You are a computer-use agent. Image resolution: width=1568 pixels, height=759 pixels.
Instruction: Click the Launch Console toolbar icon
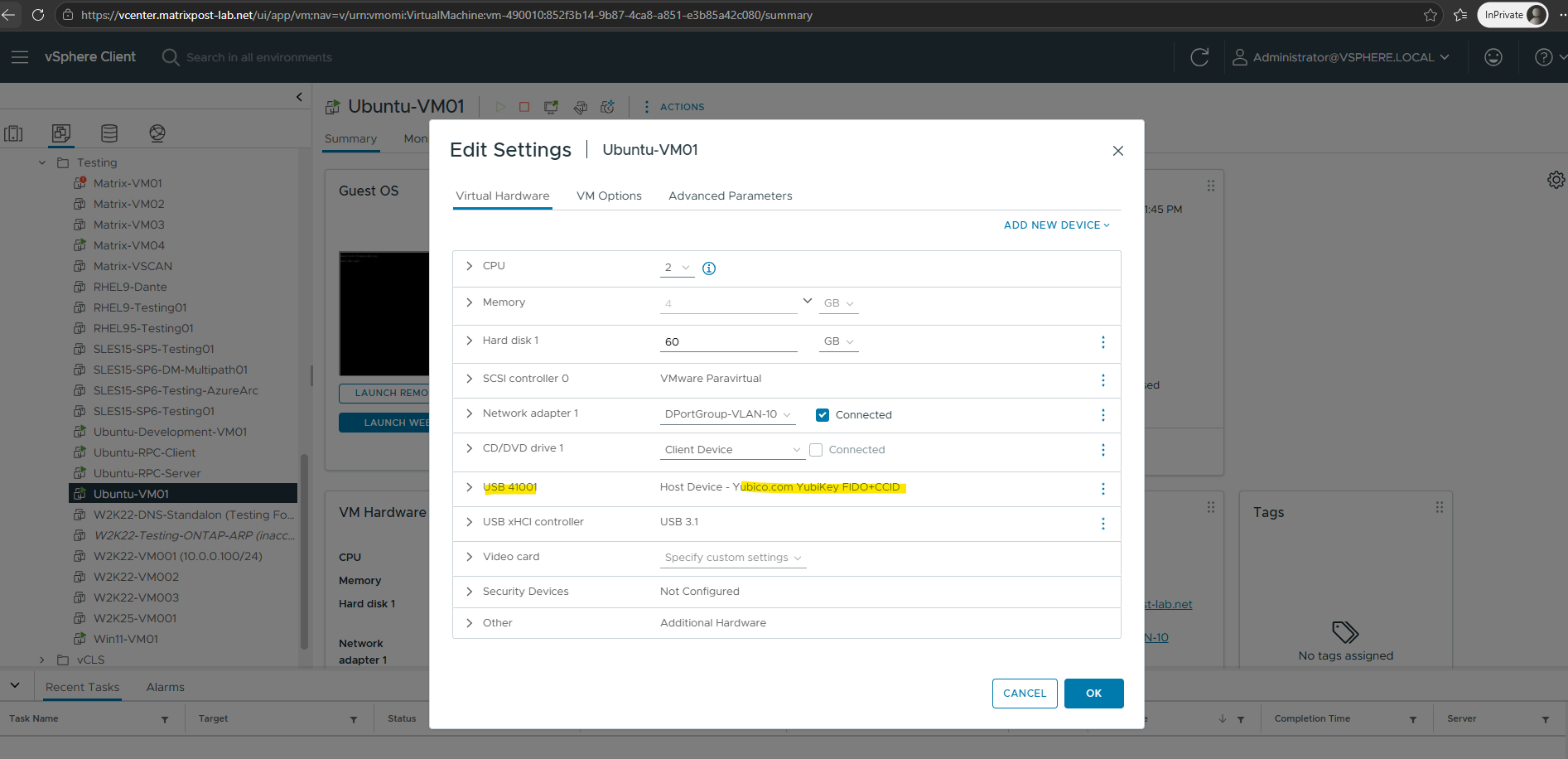[x=551, y=107]
